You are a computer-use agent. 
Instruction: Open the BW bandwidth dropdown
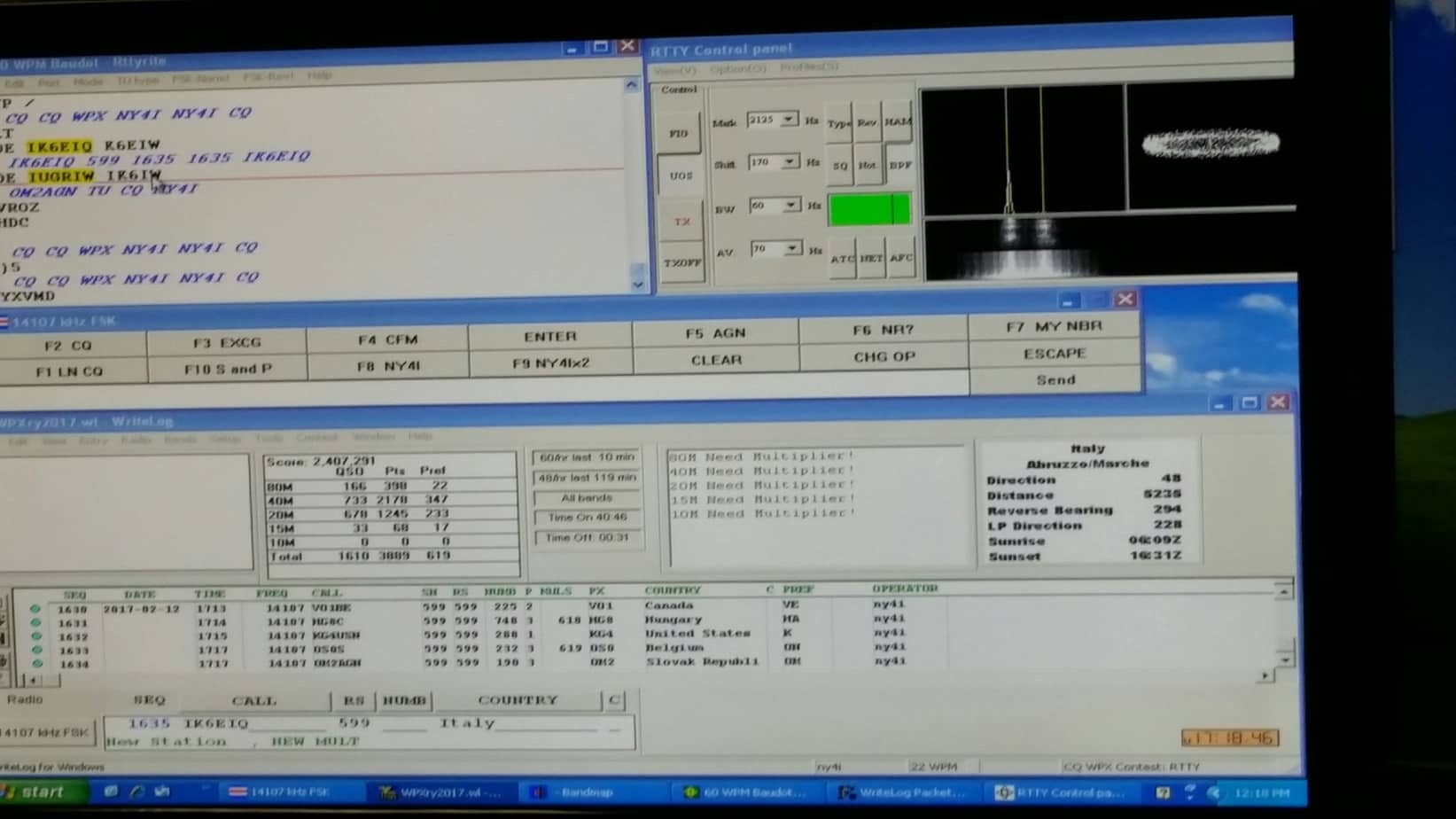point(790,206)
